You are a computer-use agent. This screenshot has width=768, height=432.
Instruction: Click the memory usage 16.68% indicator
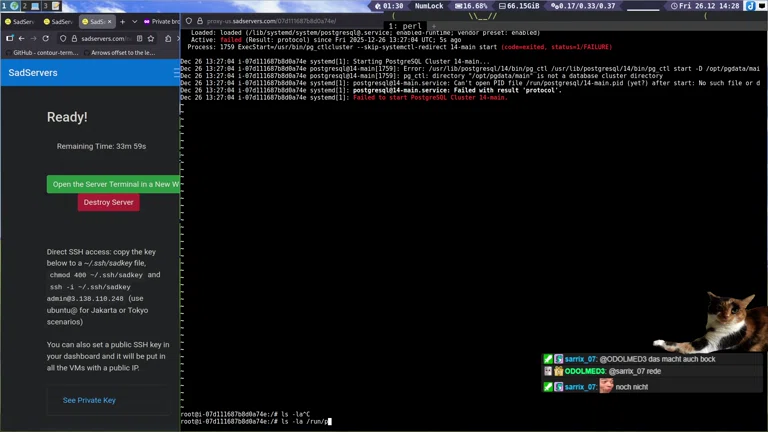[x=471, y=6]
